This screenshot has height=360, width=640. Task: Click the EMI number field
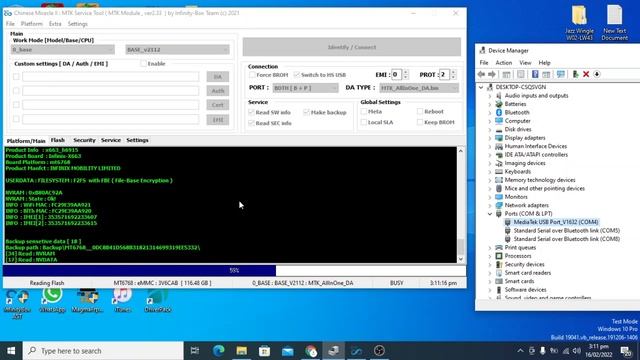[396, 75]
